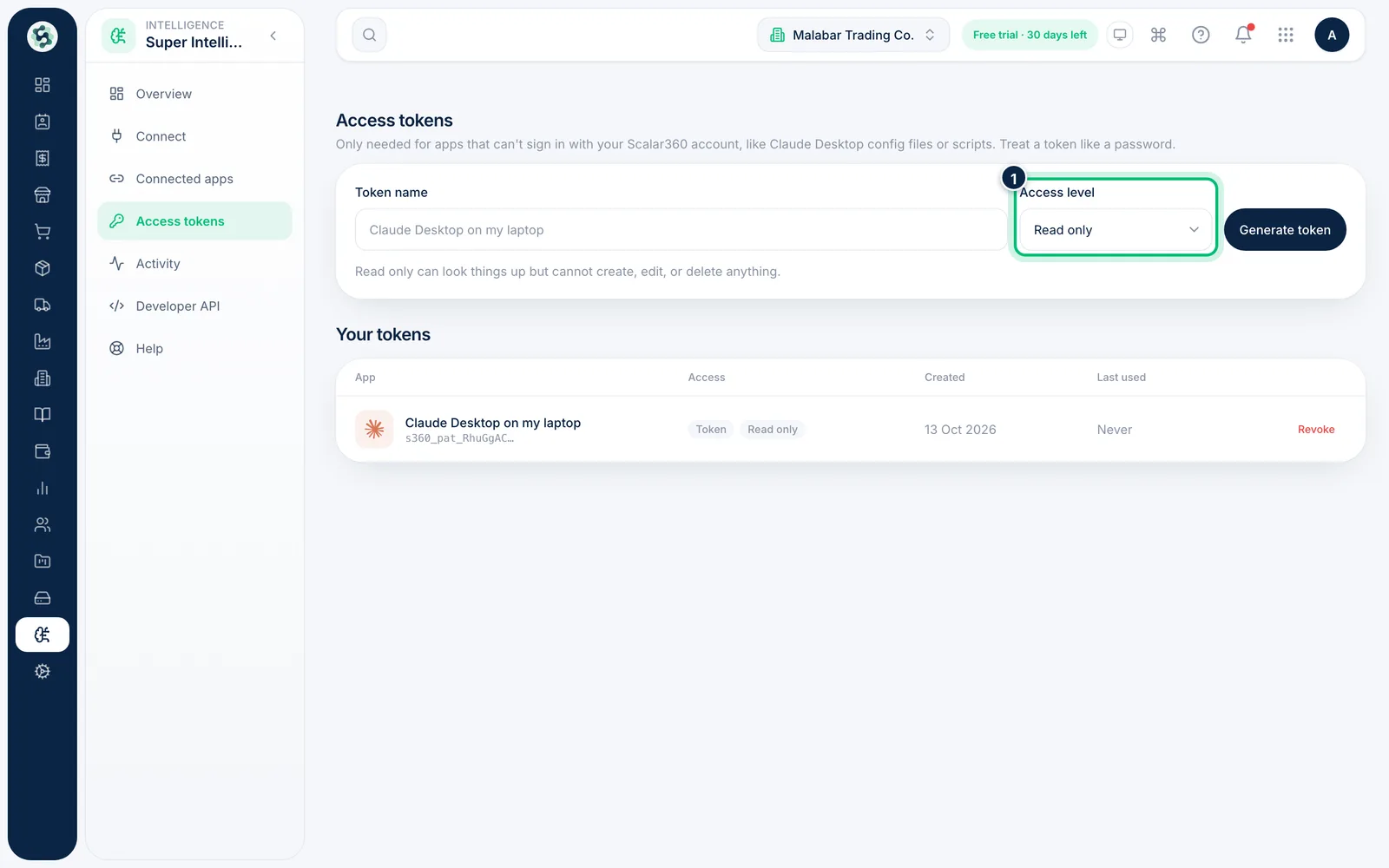
Task: Collapse the Super Intelligence side panel chevron
Action: pyautogui.click(x=273, y=36)
